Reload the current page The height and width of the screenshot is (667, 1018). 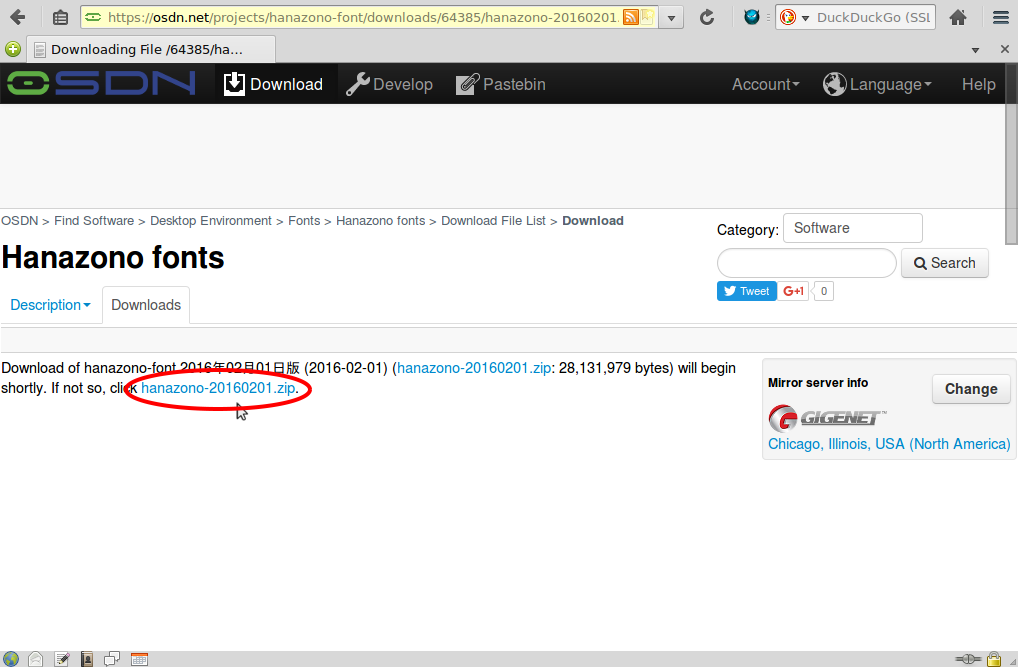coord(707,18)
